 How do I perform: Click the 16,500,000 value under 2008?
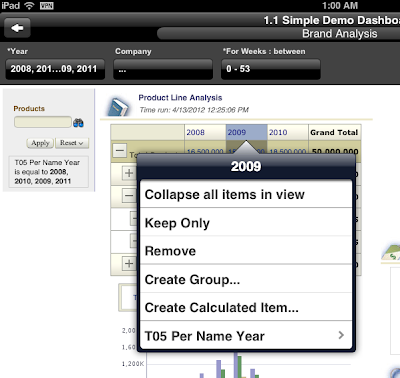[x=205, y=152]
